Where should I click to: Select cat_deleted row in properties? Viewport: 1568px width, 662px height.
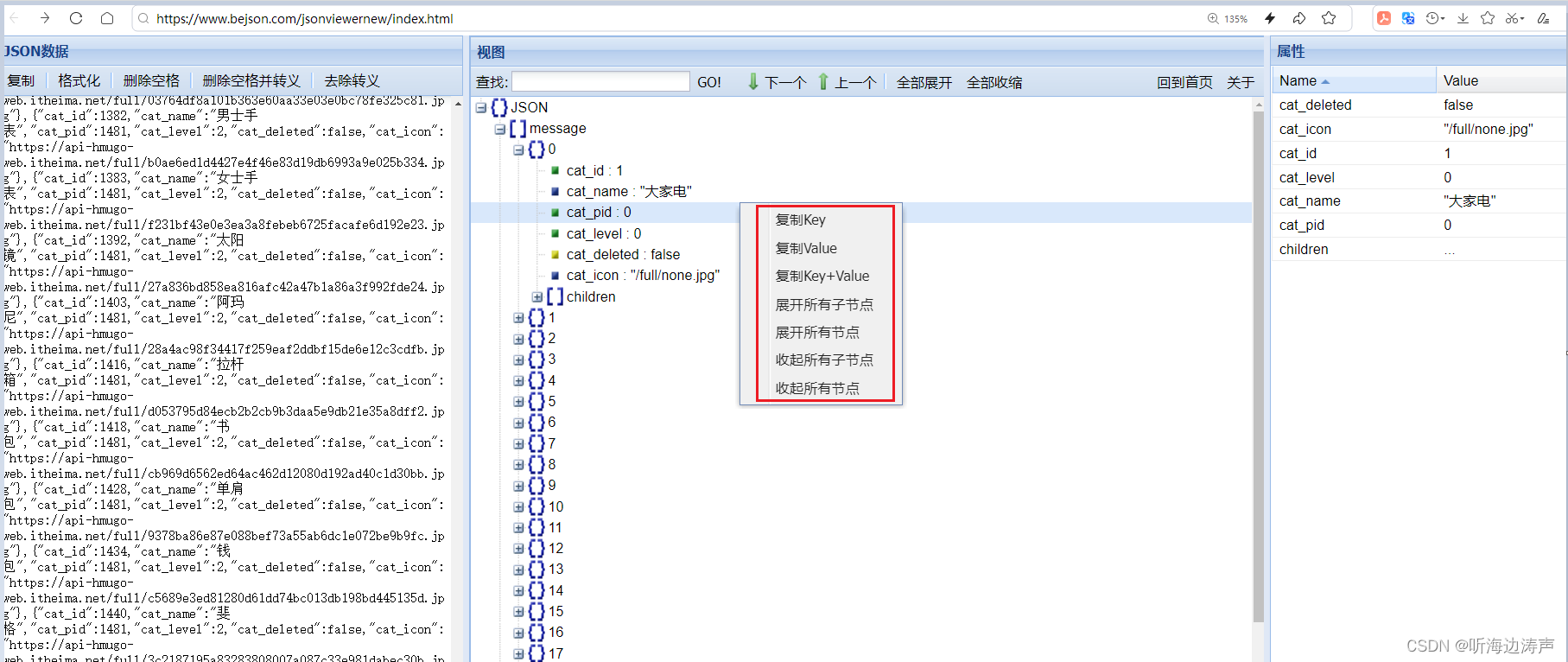1419,105
